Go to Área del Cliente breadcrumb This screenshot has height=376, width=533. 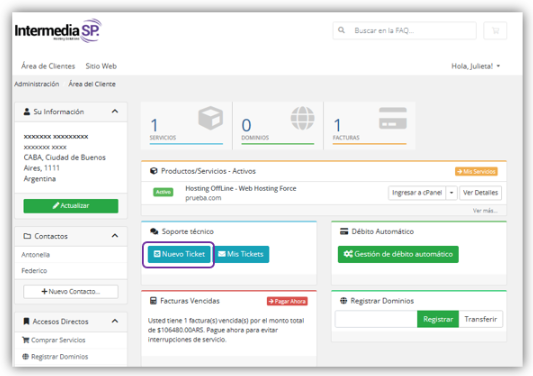[x=92, y=84]
